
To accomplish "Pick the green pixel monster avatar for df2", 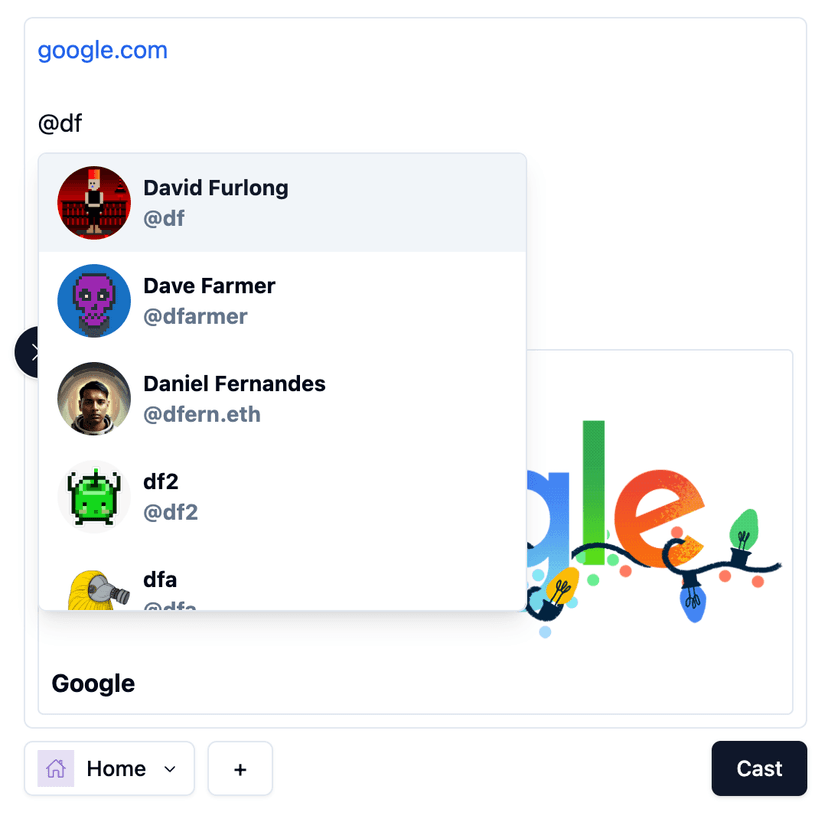I will click(94, 496).
